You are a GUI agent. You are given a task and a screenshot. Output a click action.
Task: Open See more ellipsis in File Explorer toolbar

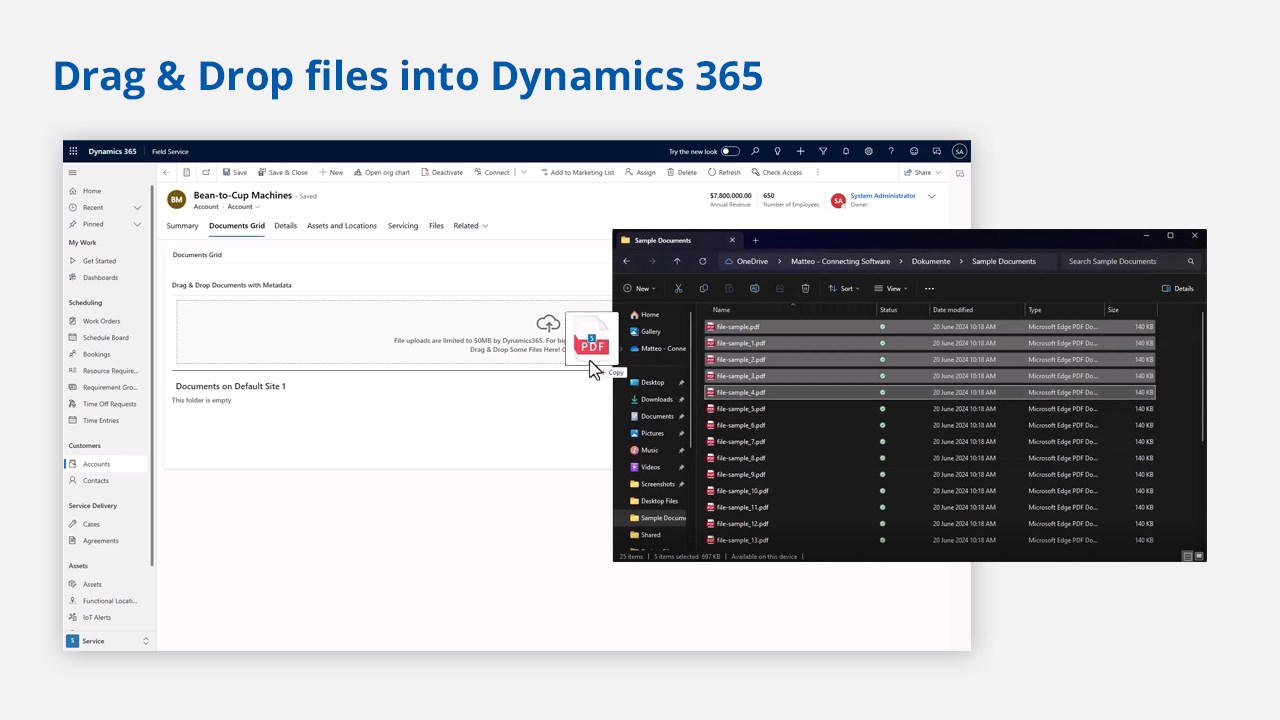coord(929,288)
